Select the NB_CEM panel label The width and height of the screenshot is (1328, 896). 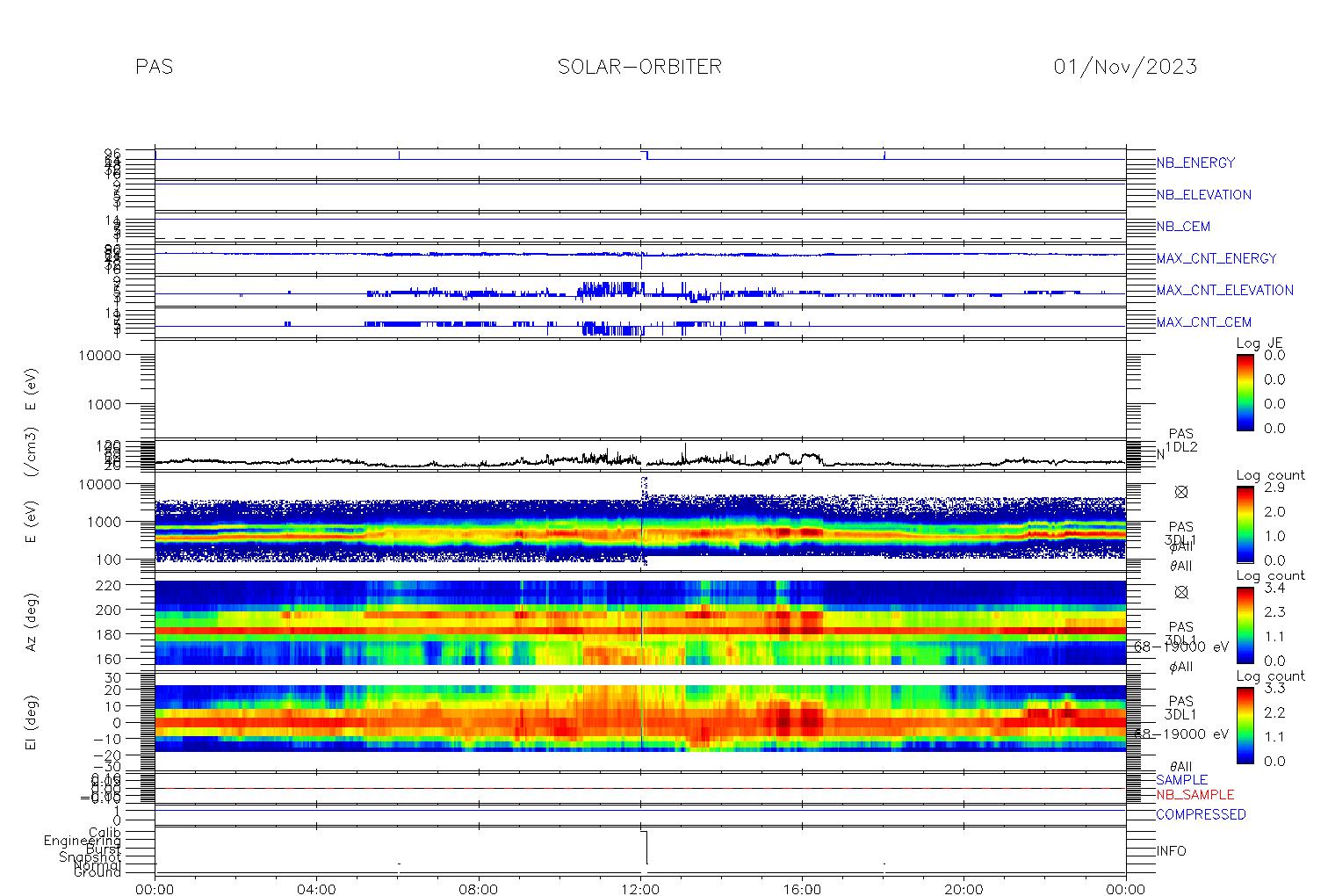(x=1183, y=227)
